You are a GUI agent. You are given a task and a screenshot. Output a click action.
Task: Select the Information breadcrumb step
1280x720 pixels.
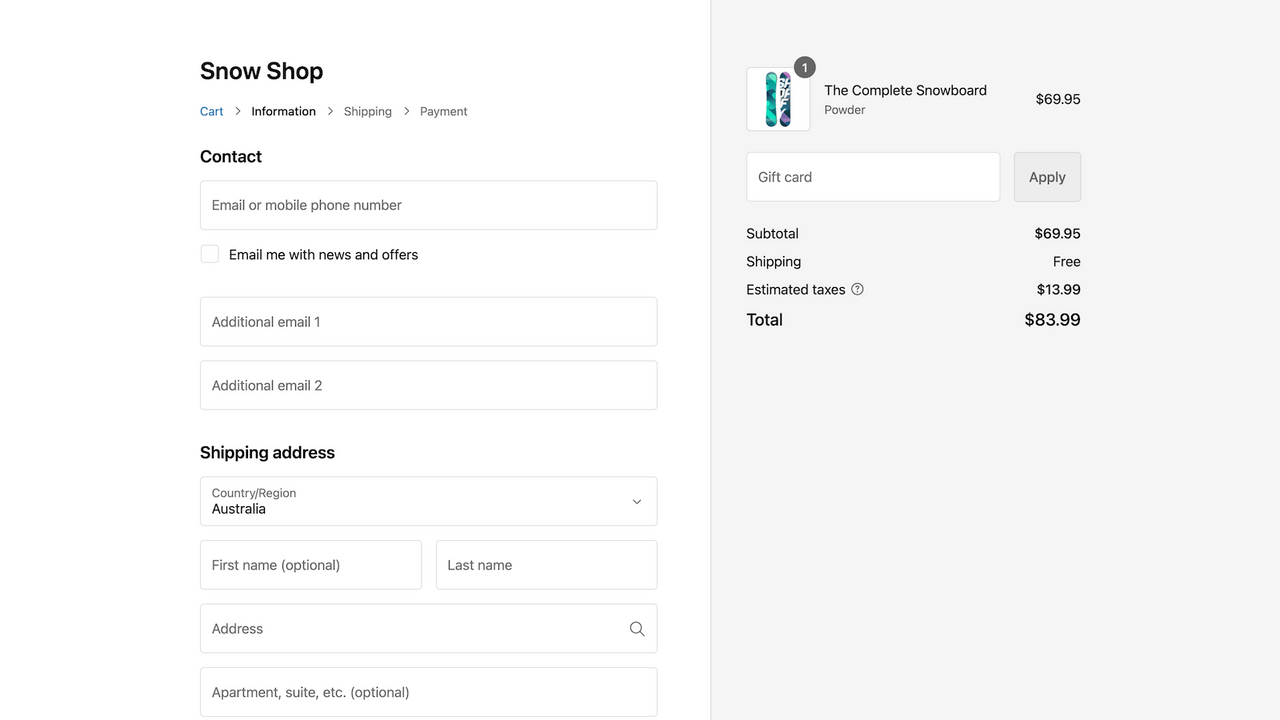[284, 111]
